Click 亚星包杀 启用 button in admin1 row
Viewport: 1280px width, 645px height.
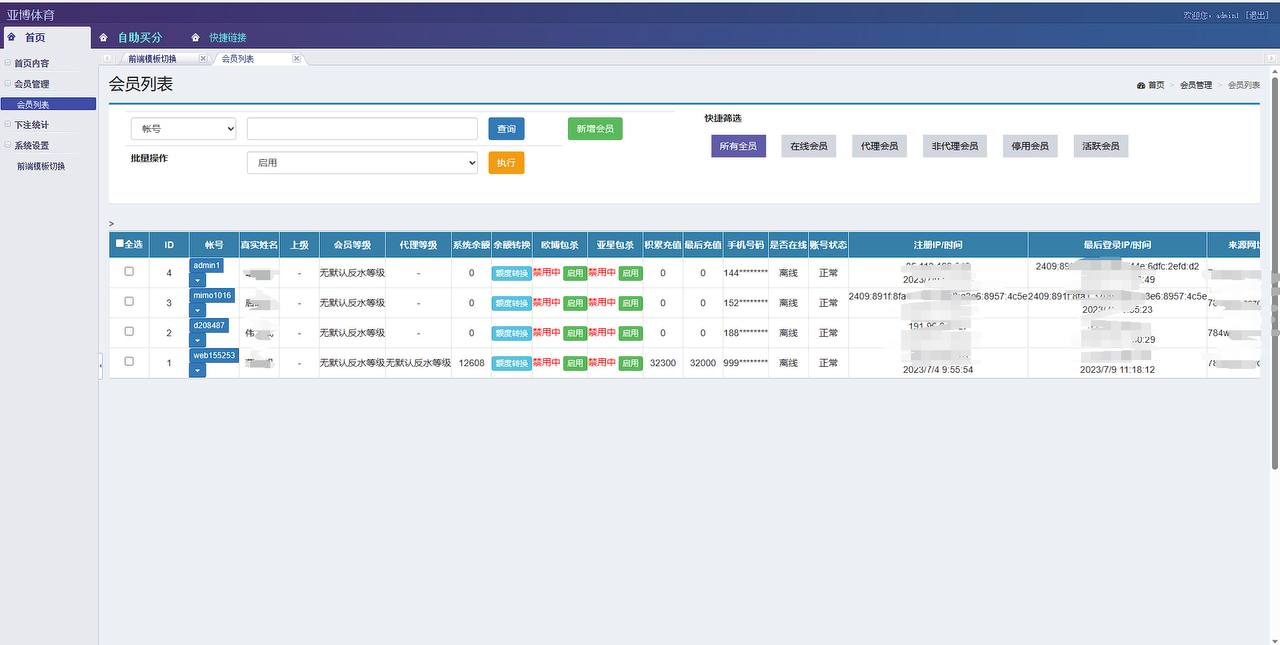click(630, 273)
